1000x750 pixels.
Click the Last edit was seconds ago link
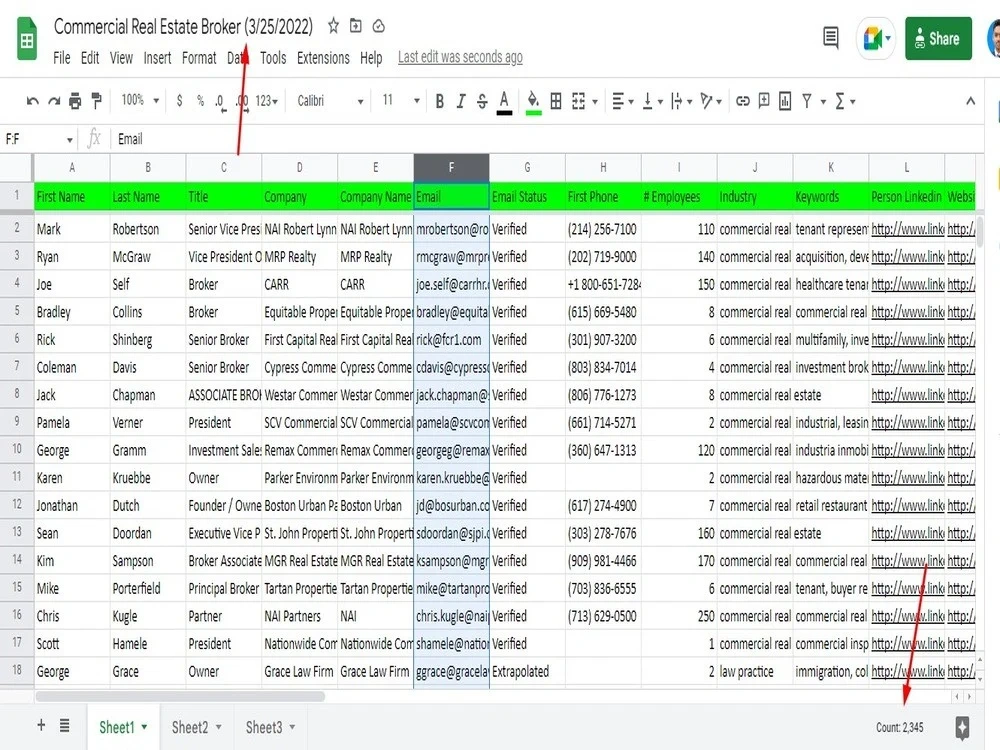pos(460,57)
